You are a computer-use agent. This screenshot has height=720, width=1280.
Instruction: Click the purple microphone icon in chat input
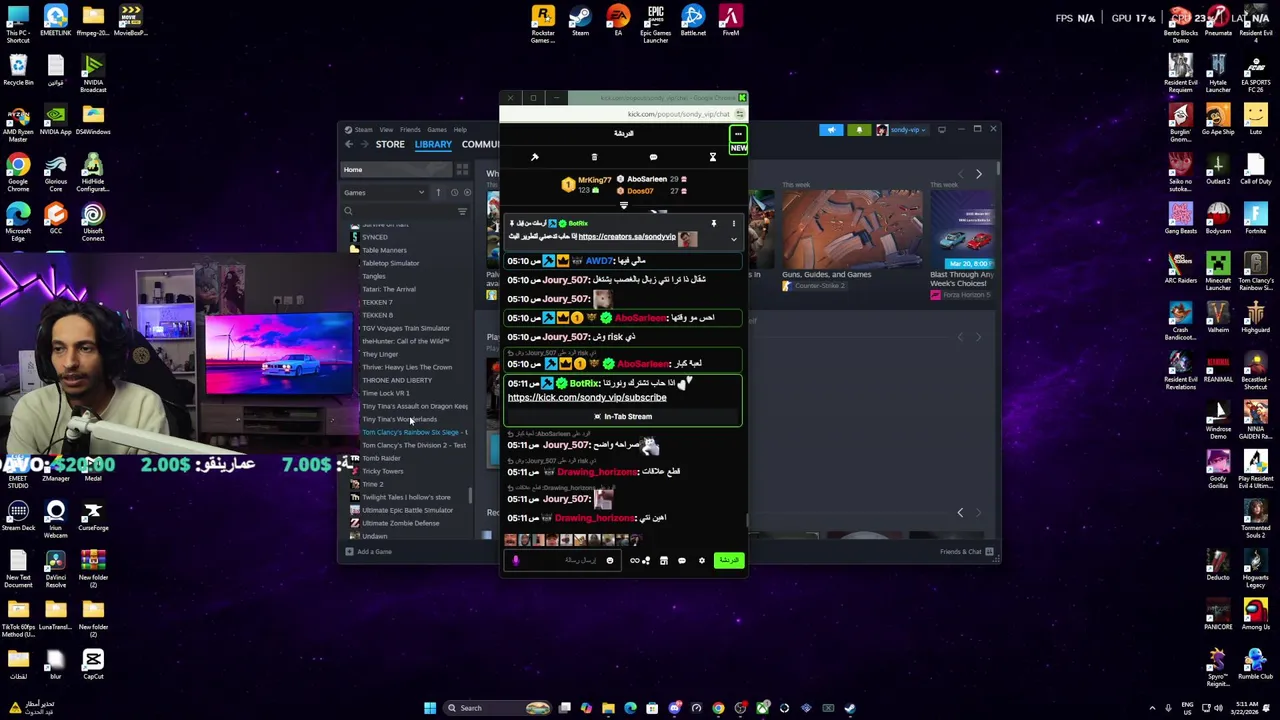click(x=516, y=561)
